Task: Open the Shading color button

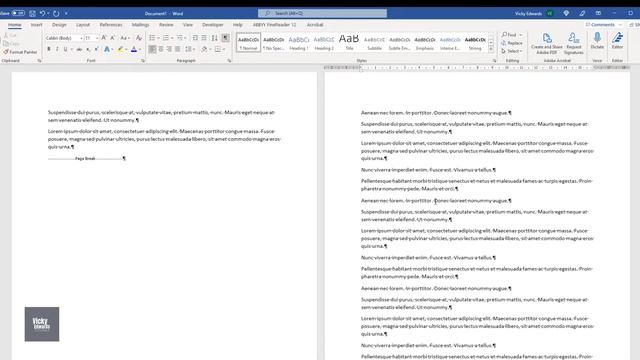Action: (204, 49)
